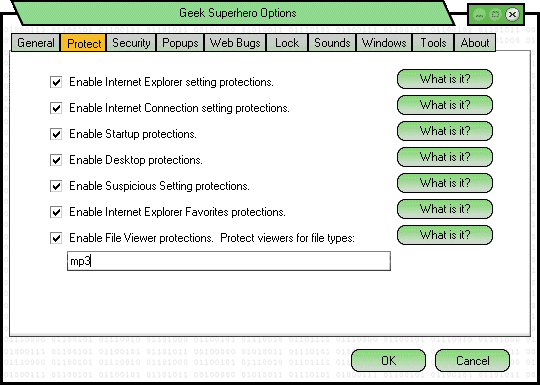The height and width of the screenshot is (385, 540).
Task: Switch to the General tab
Action: coord(35,43)
